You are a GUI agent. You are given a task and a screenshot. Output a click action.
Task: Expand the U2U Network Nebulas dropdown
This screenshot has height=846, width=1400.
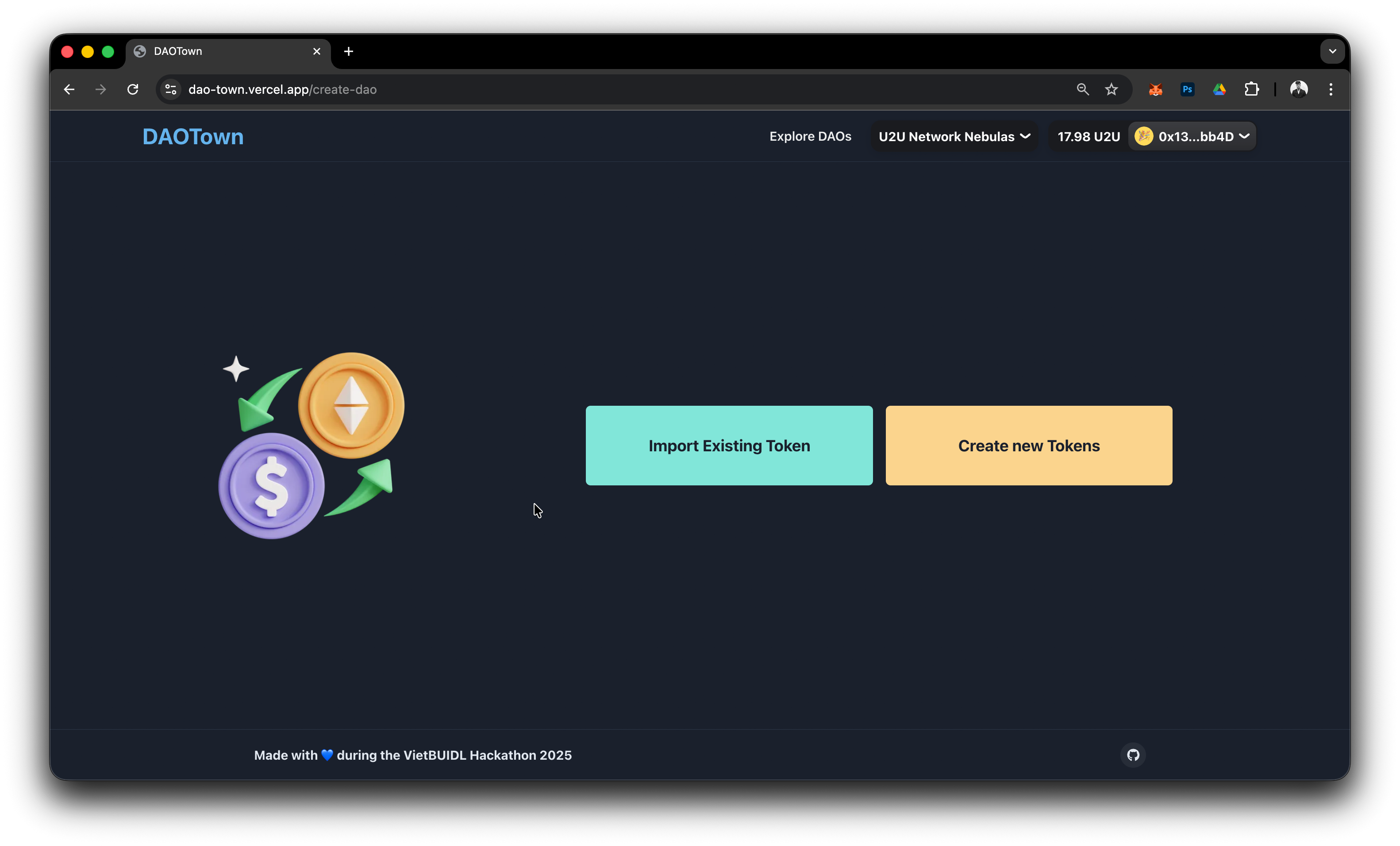(954, 136)
